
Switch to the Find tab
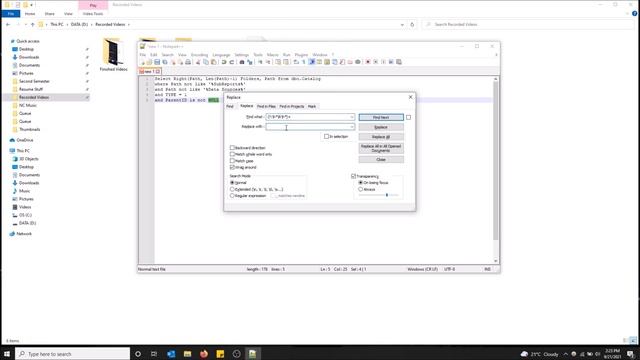coord(230,107)
